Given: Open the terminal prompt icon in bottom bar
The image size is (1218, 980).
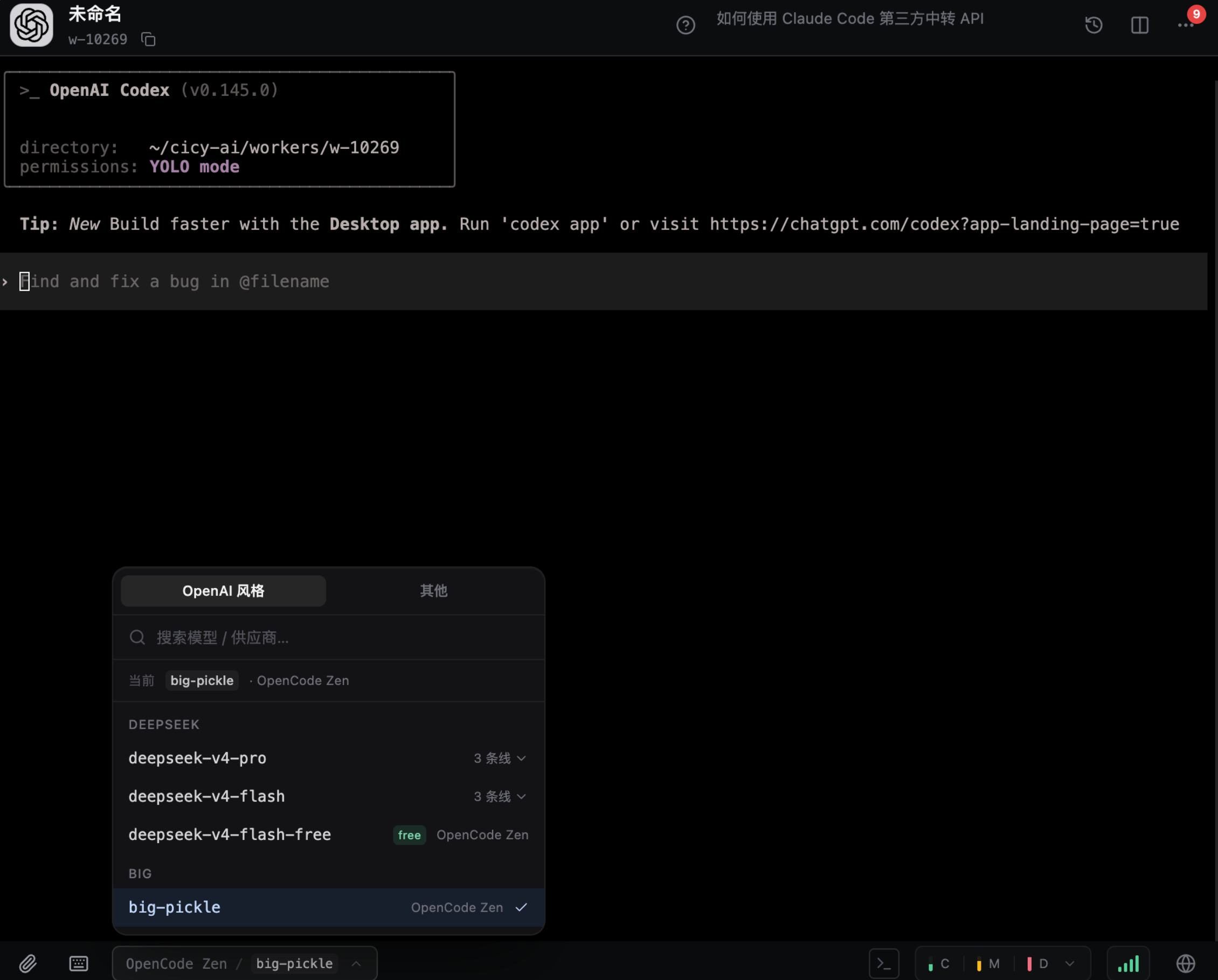Looking at the screenshot, I should [883, 963].
